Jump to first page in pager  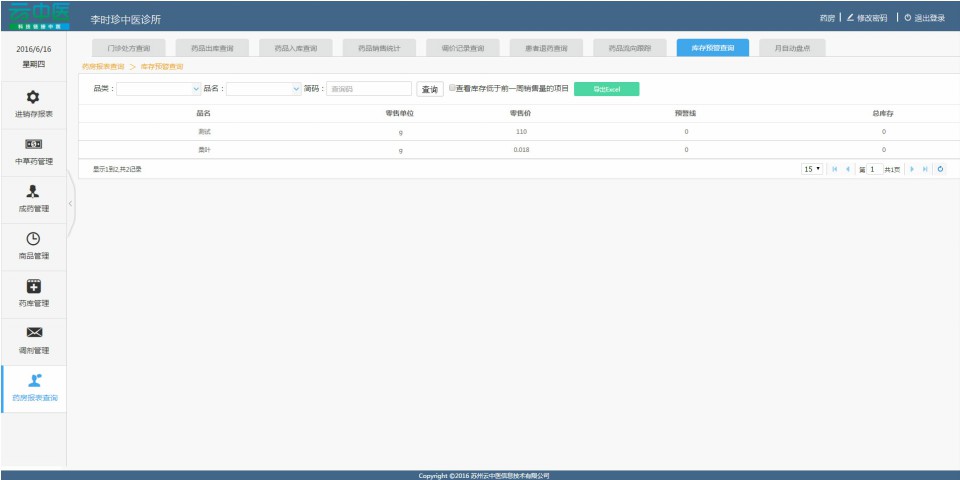835,169
